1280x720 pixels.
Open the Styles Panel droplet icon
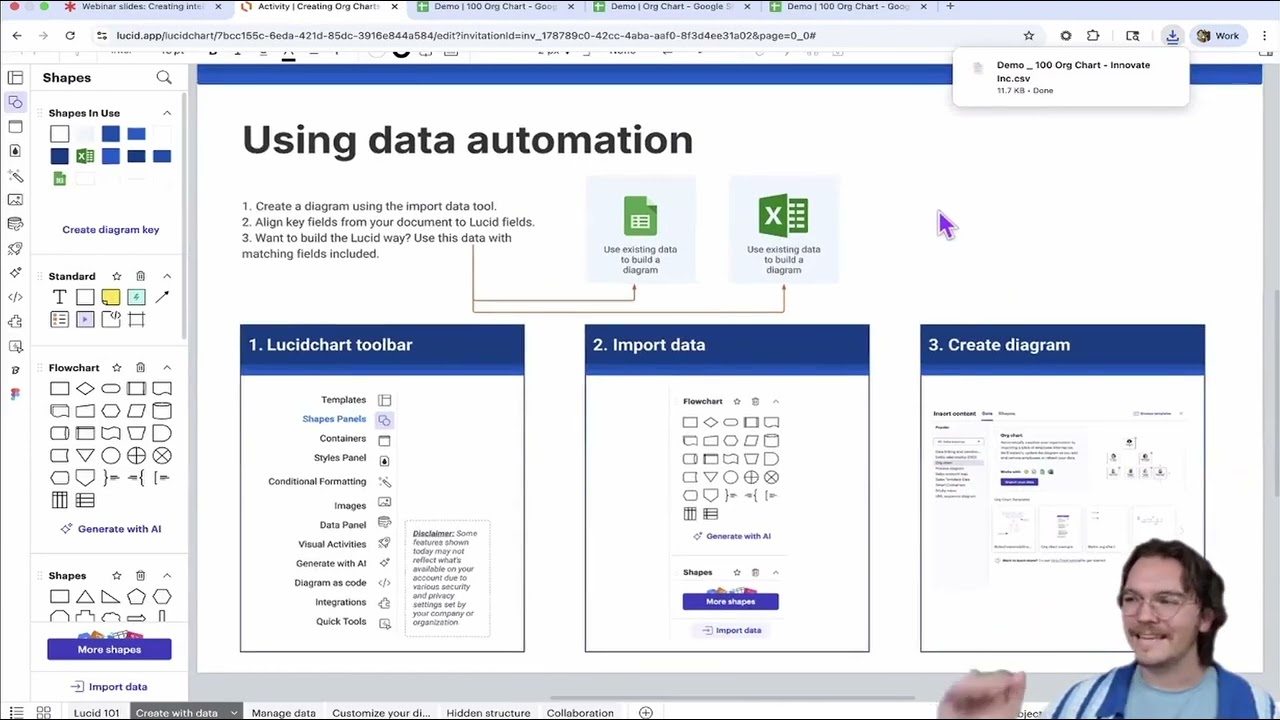tap(15, 150)
